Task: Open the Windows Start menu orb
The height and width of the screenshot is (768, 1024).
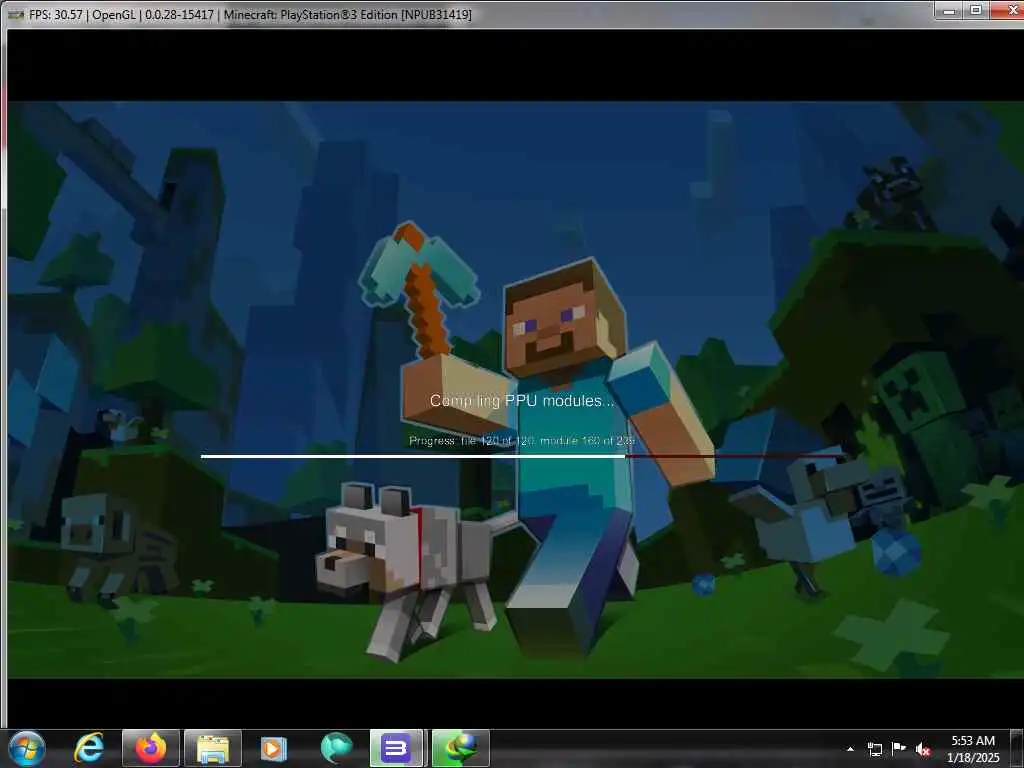Action: coord(27,748)
